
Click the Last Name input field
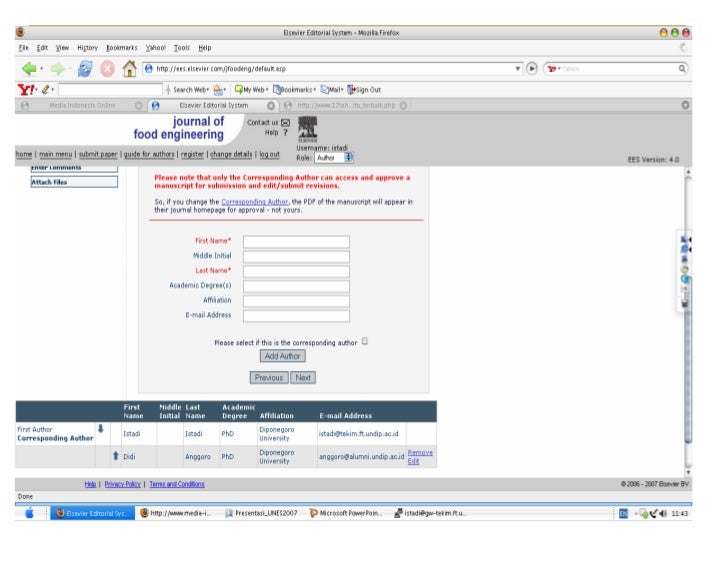click(296, 271)
